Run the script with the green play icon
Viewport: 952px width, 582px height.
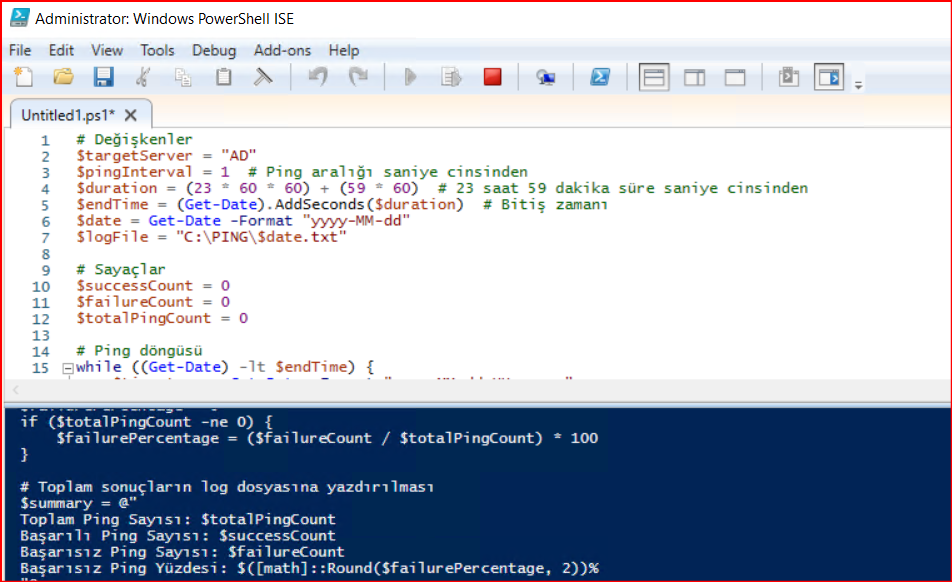[410, 77]
